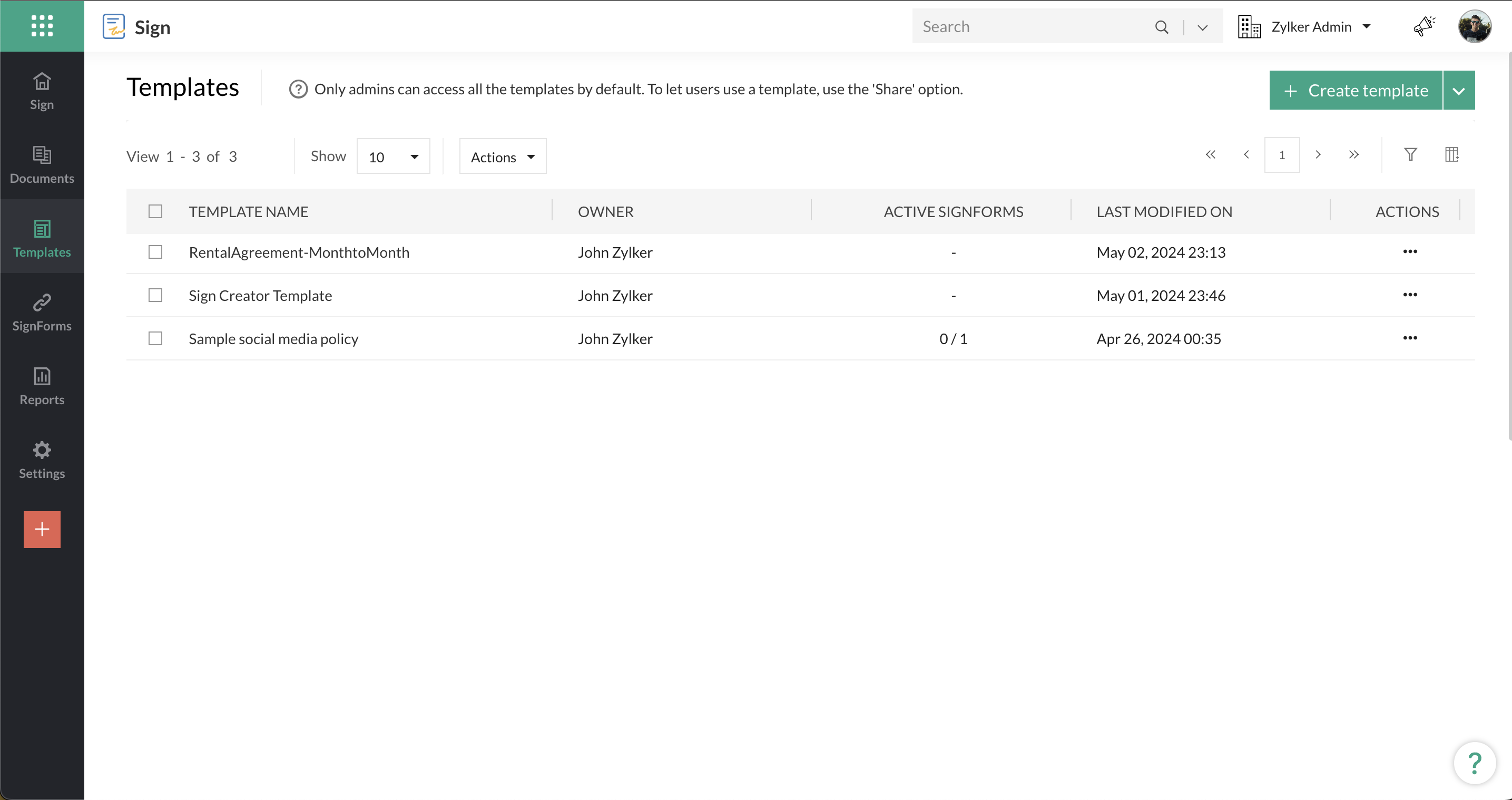
Task: Click the red plus quick-create button
Action: point(42,529)
